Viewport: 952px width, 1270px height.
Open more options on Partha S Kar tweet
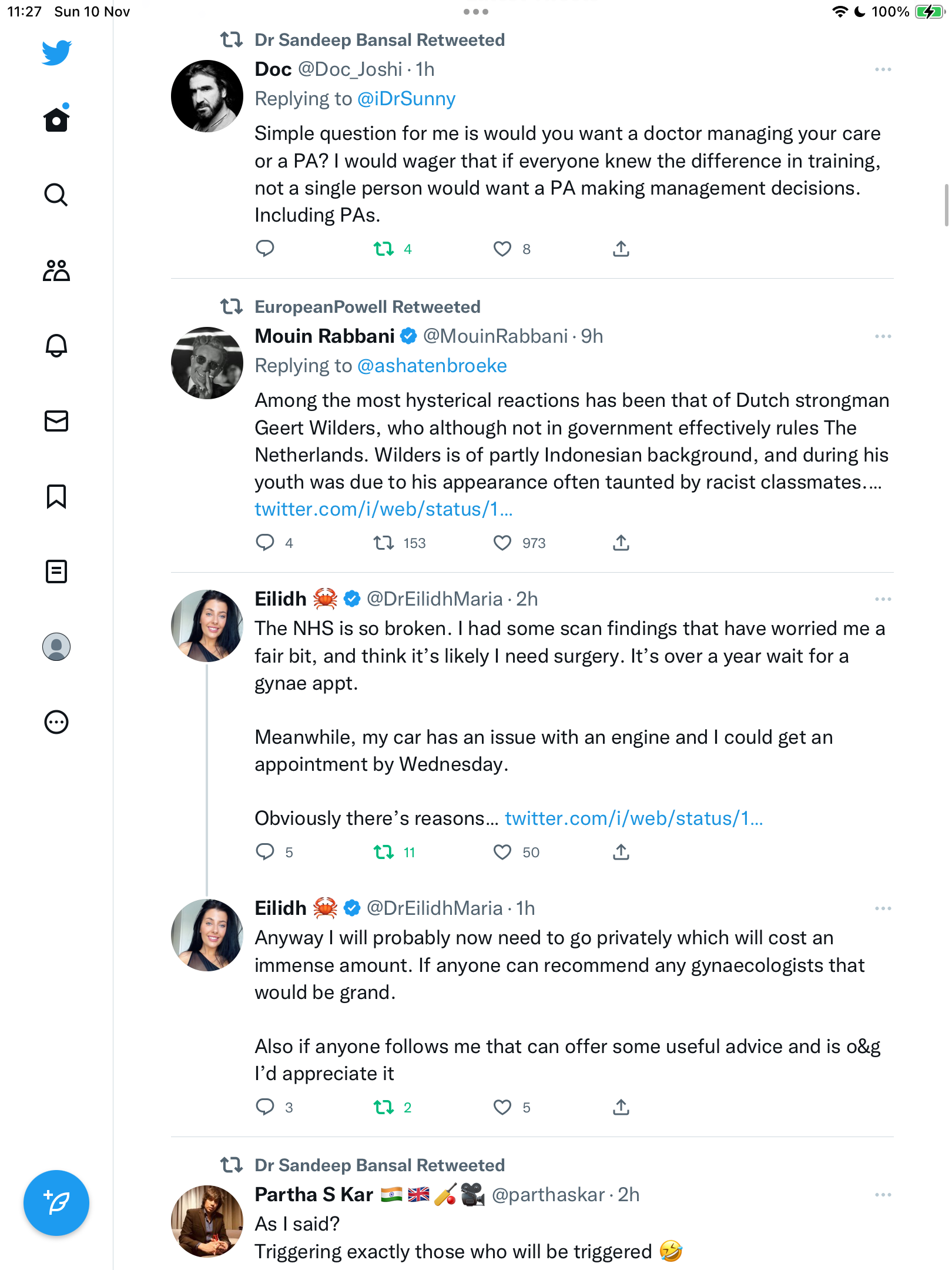pyautogui.click(x=883, y=1195)
